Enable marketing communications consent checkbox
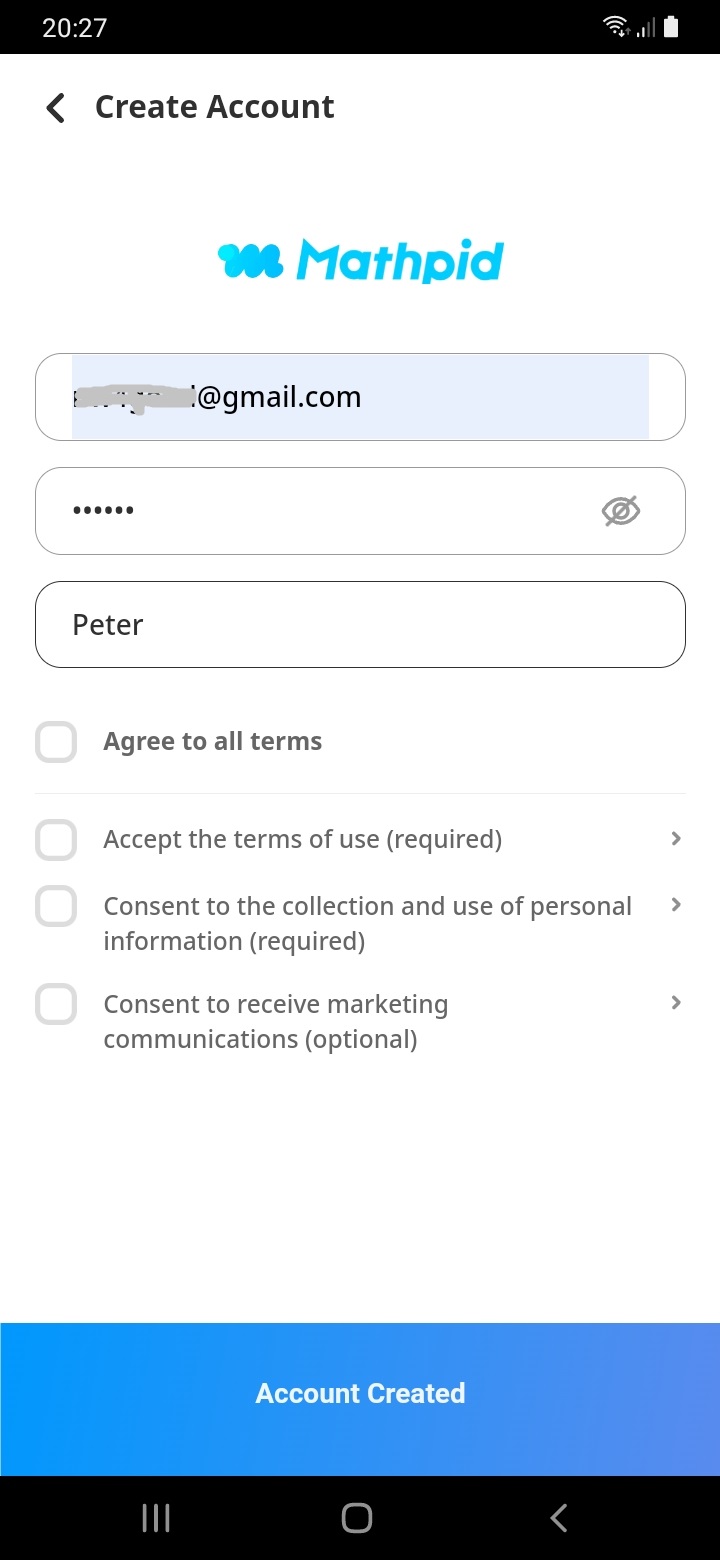This screenshot has width=720, height=1560. (56, 1004)
